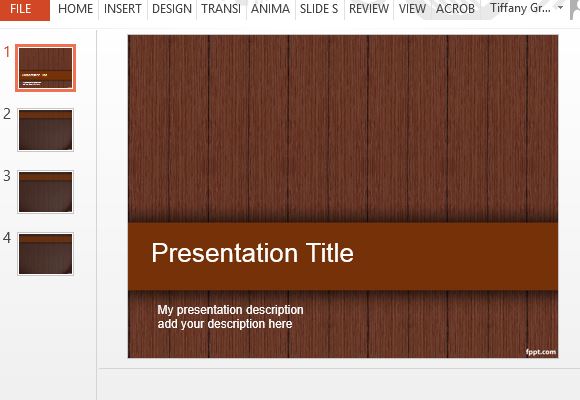Open the ANIMATIONS ribbon tab
Image resolution: width=580 pixels, height=400 pixels.
[270, 9]
